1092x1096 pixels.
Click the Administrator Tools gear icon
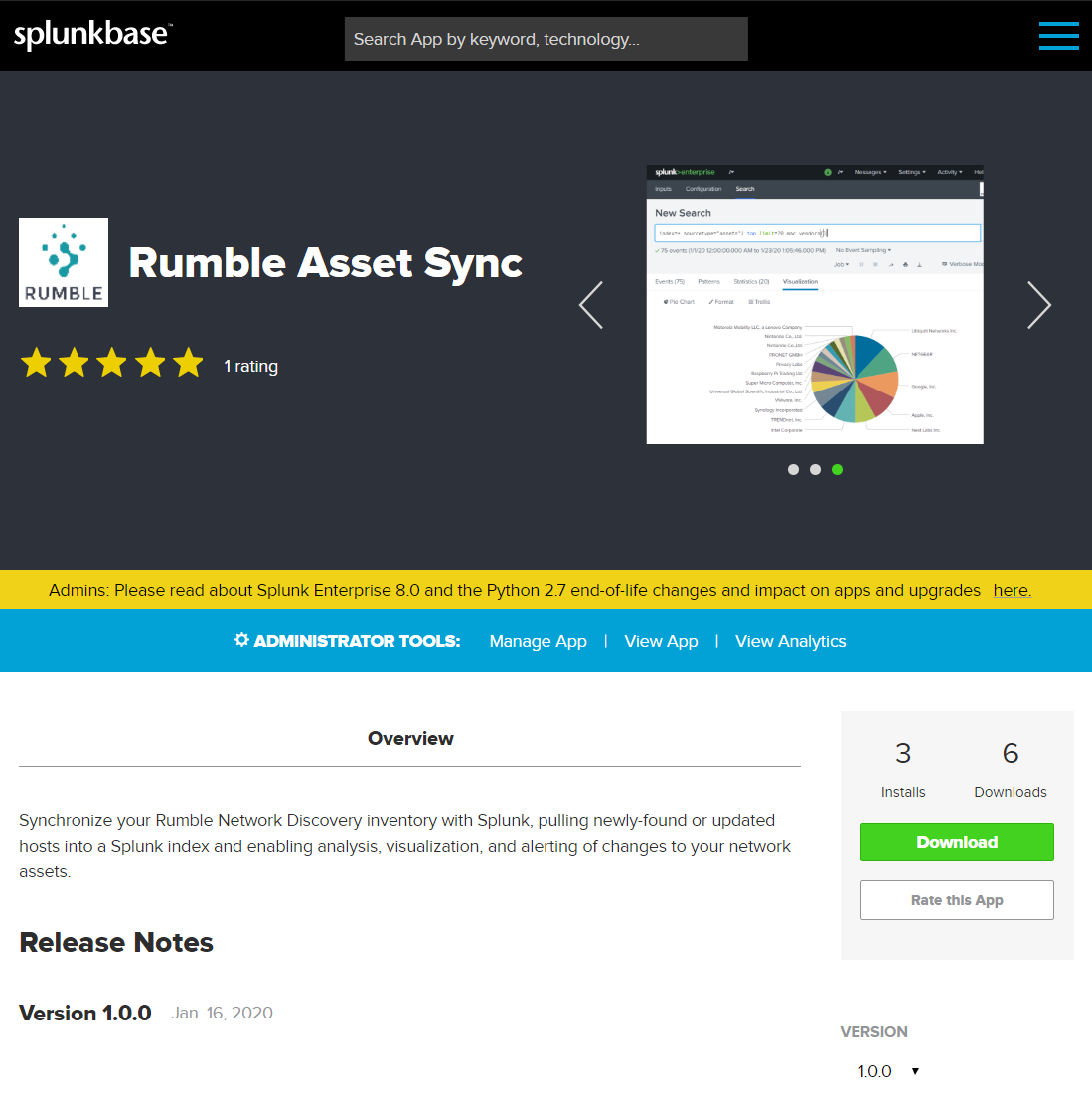click(x=240, y=640)
